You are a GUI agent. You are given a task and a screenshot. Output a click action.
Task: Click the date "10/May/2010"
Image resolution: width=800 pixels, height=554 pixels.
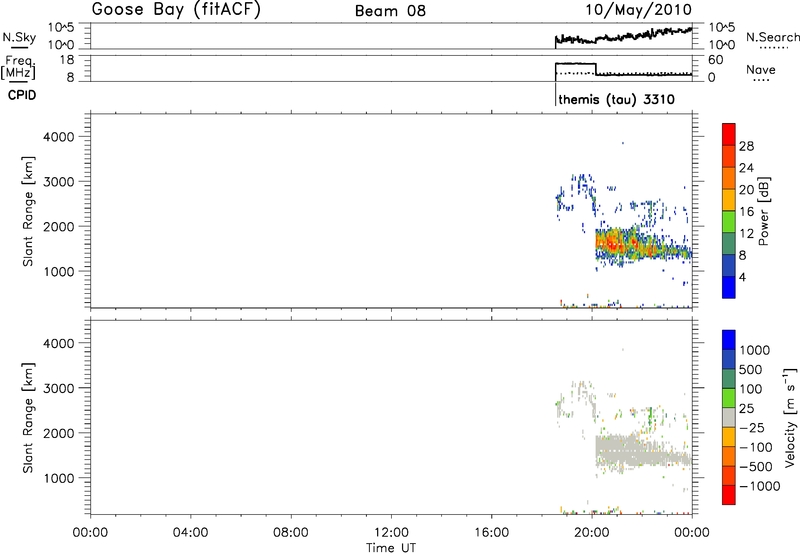pos(638,10)
